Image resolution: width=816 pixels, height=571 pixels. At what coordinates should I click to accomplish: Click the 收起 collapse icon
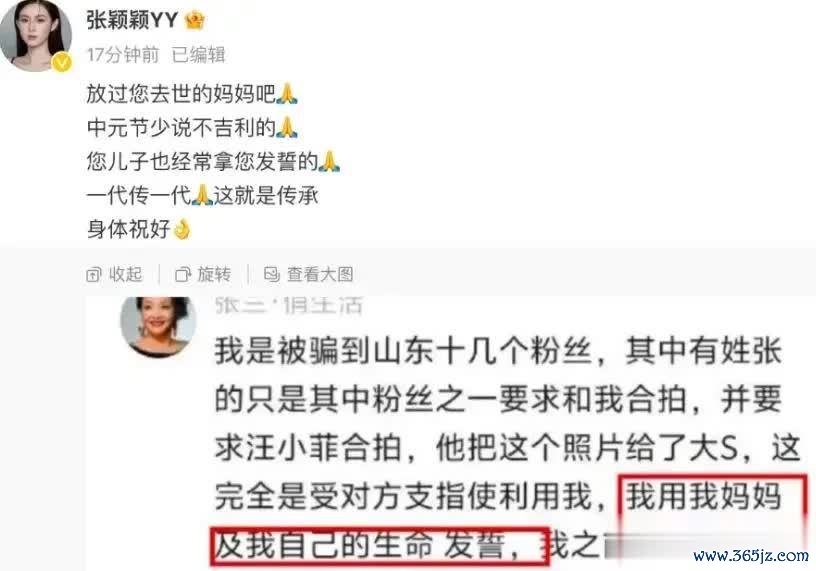93,275
